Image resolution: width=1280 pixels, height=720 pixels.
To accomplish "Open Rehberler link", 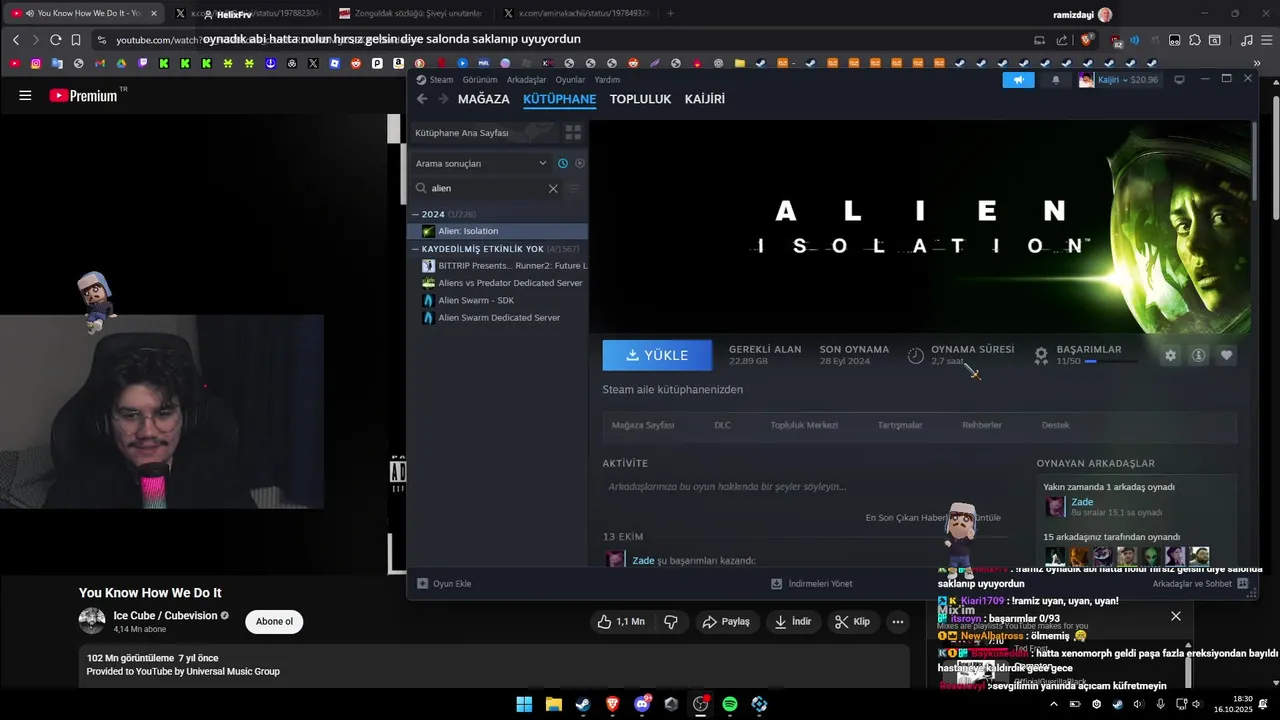I will tap(982, 425).
